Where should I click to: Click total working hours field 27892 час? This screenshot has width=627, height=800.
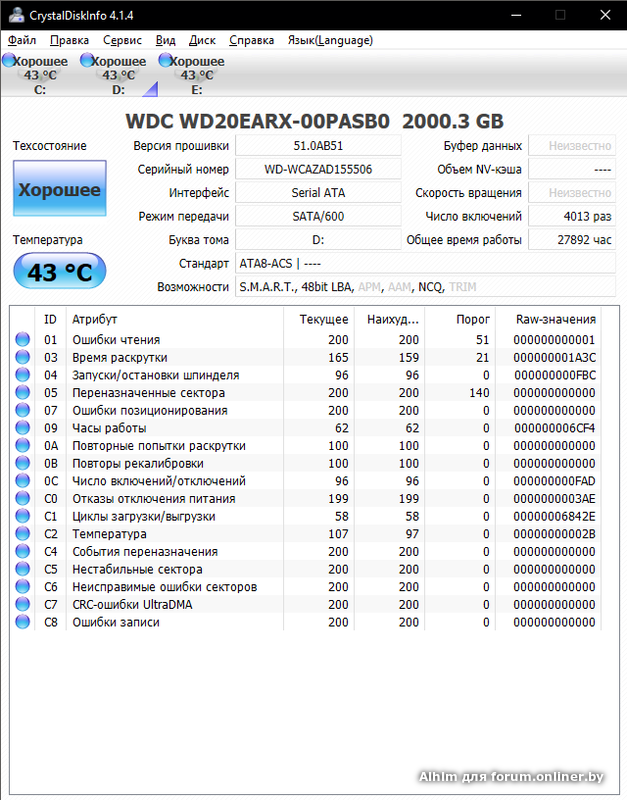(x=572, y=240)
